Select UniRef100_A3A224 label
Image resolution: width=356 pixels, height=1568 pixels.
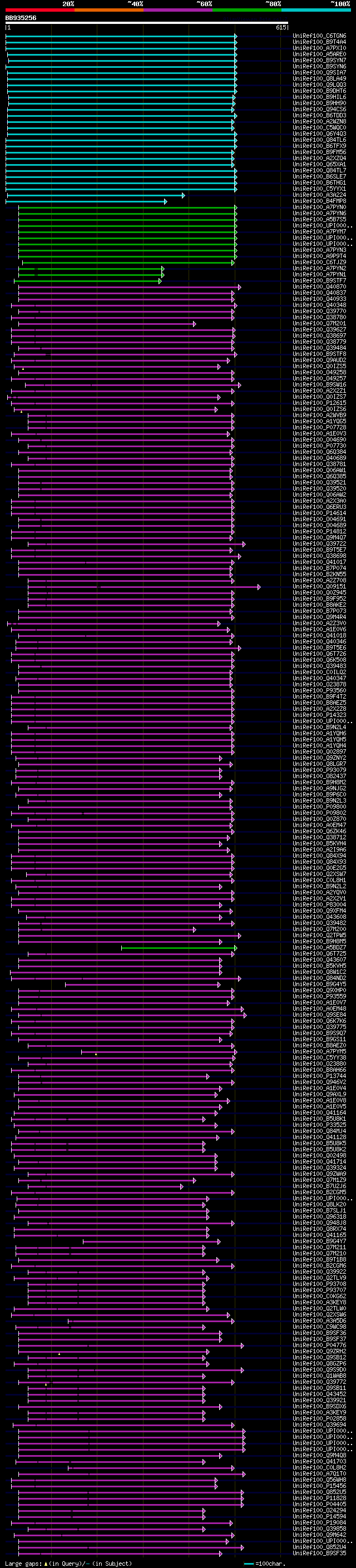click(x=319, y=195)
